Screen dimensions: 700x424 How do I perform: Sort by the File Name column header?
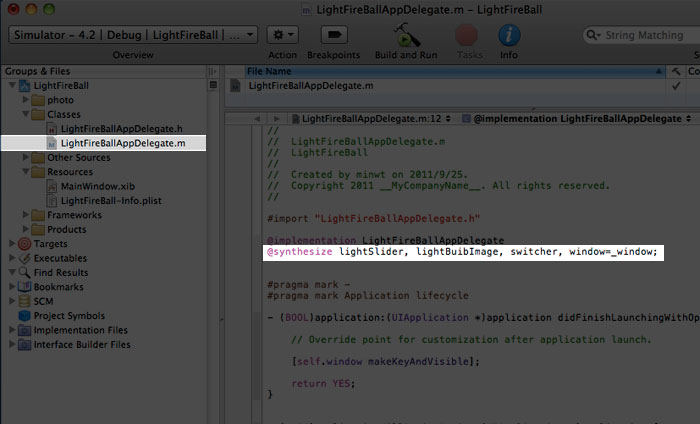pos(455,71)
